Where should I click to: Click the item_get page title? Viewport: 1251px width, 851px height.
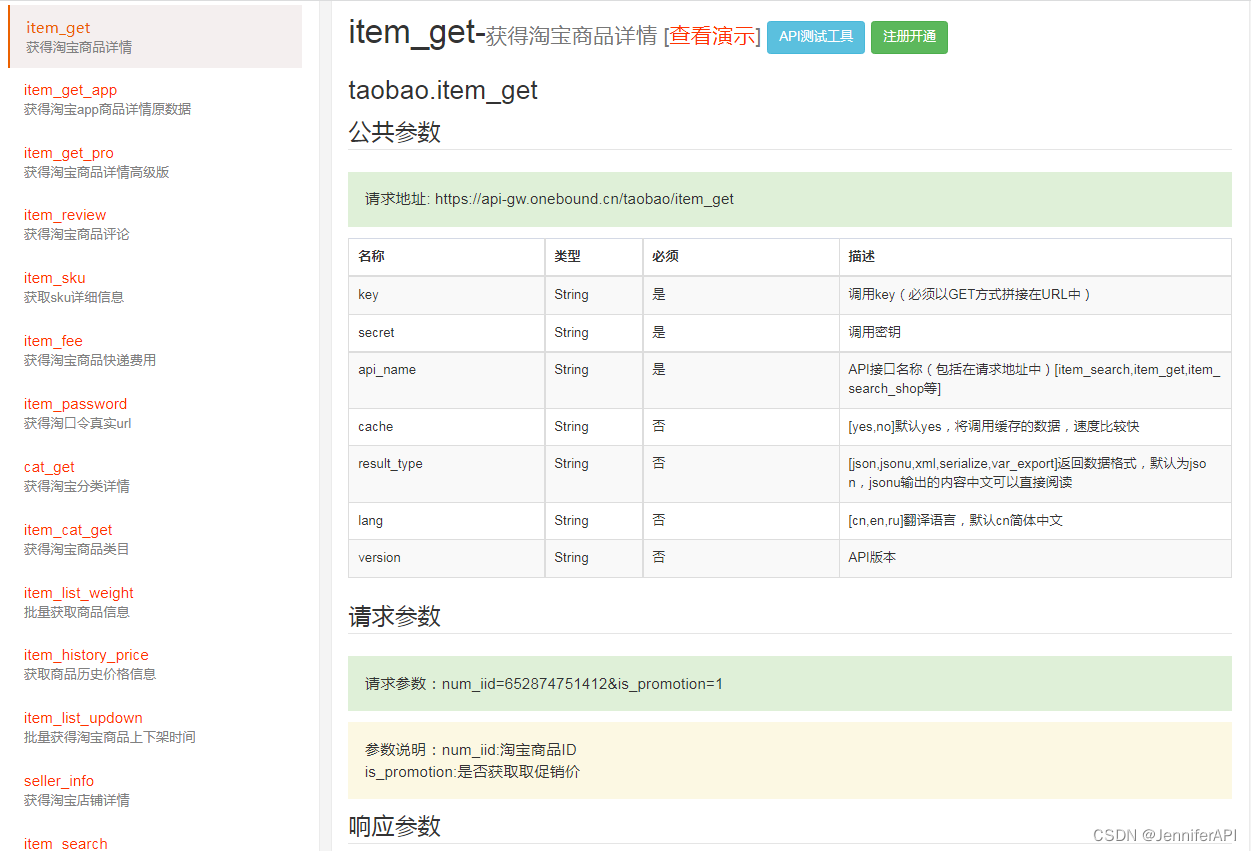411,32
